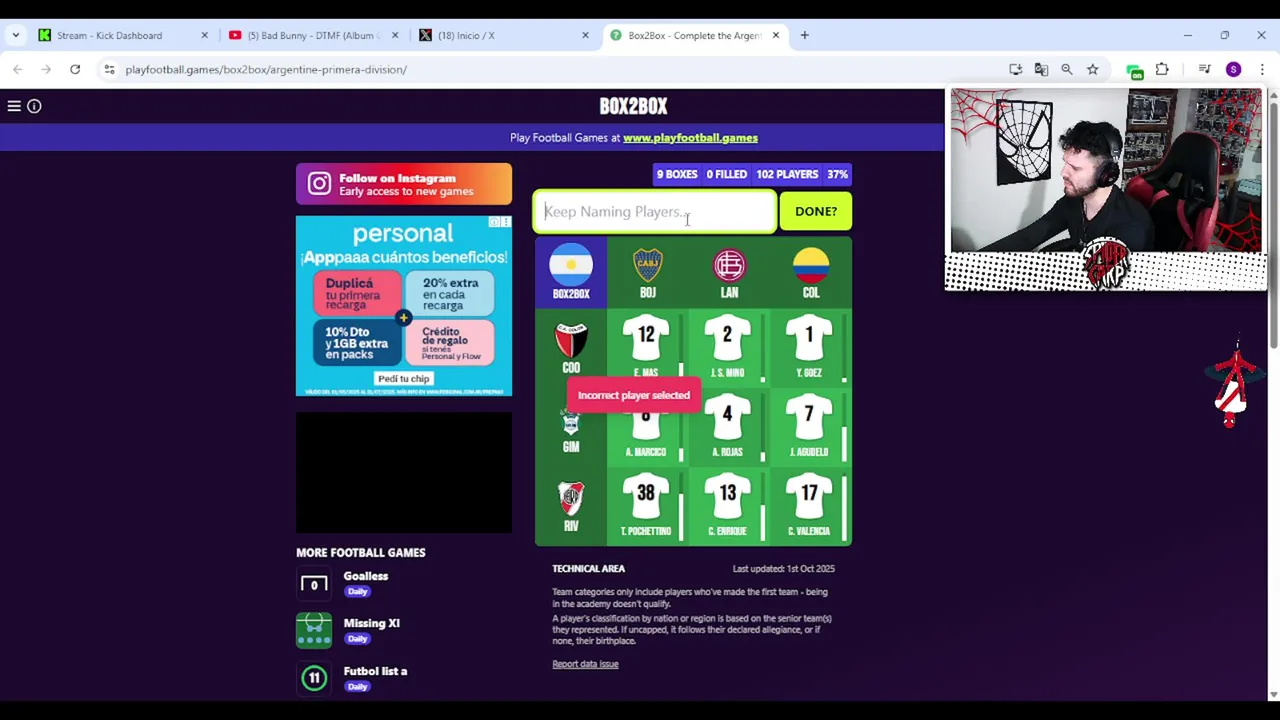1280x720 pixels.
Task: Click the zoom magnifier icon in address bar
Action: (x=1067, y=69)
